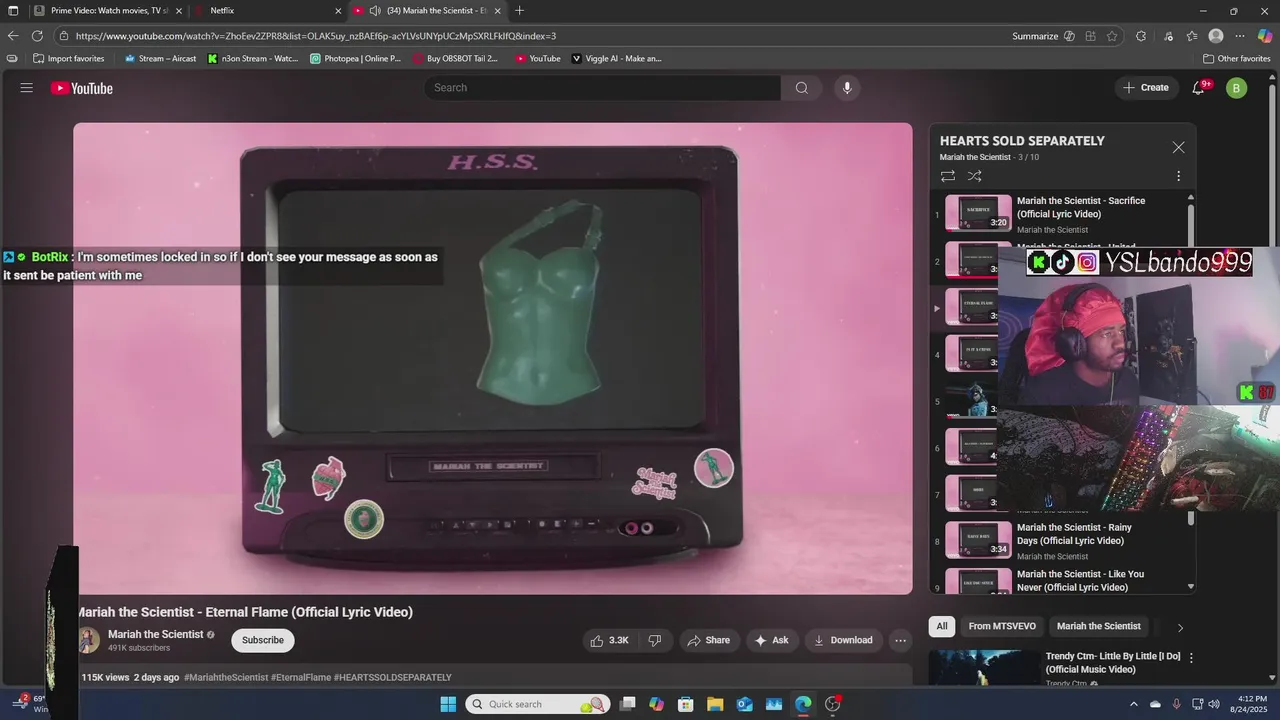
Task: Switch to Netflix browser tab
Action: (x=268, y=10)
